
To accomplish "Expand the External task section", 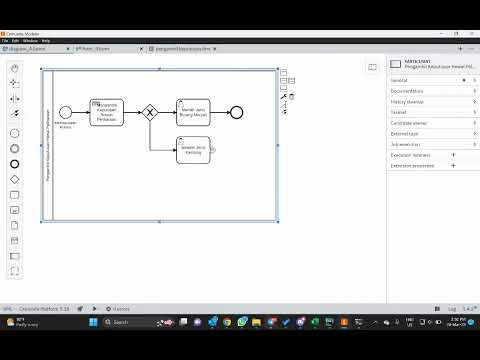I will pyautogui.click(x=433, y=134).
